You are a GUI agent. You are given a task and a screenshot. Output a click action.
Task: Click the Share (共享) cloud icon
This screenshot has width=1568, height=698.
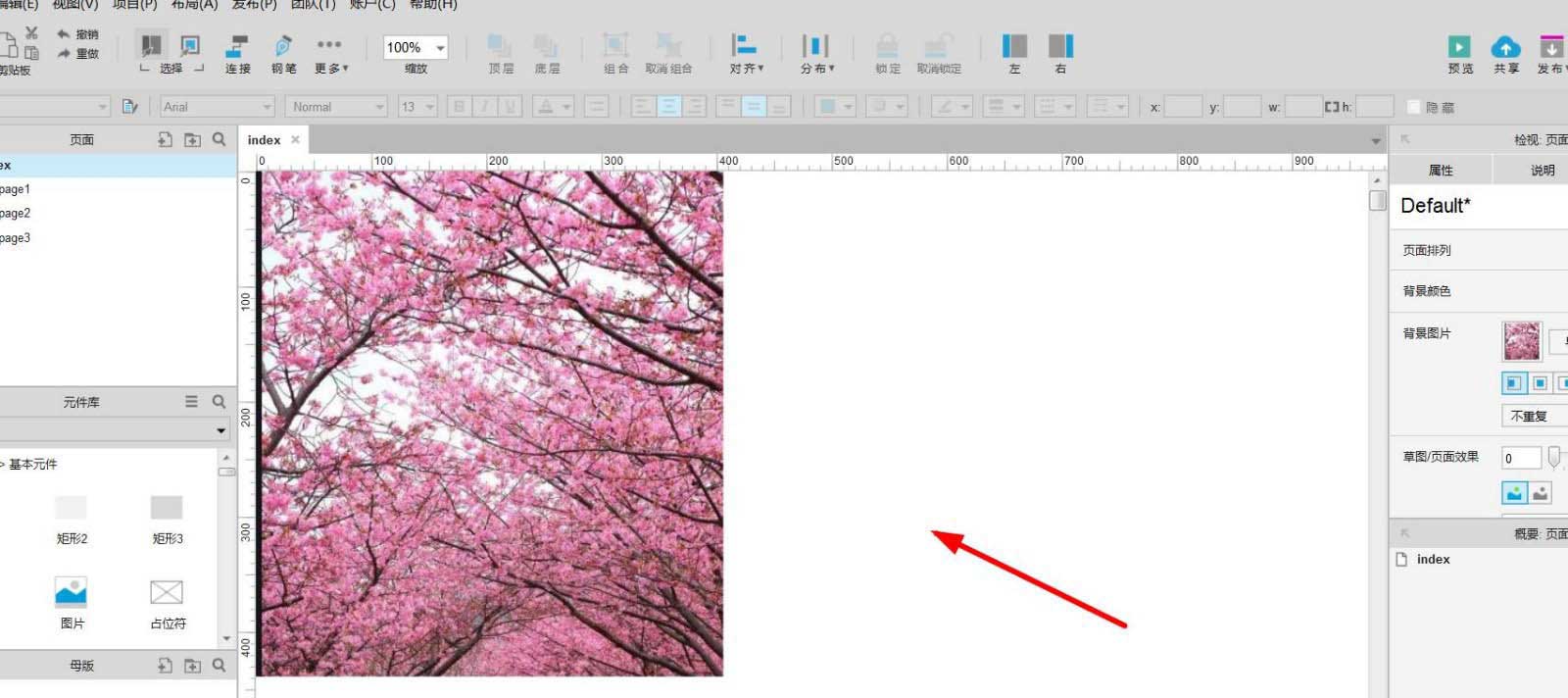point(1505,47)
